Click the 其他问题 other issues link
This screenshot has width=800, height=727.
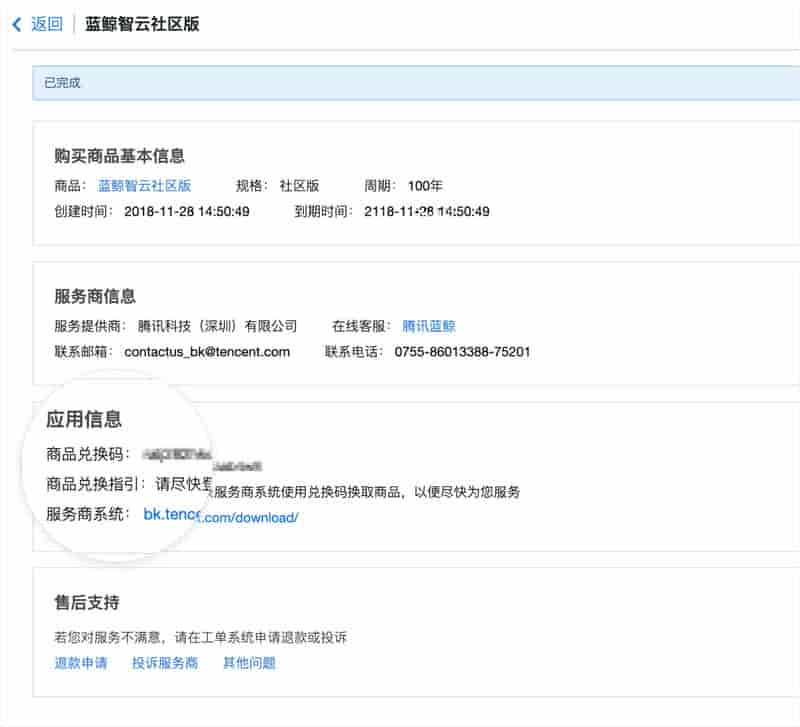tap(249, 663)
